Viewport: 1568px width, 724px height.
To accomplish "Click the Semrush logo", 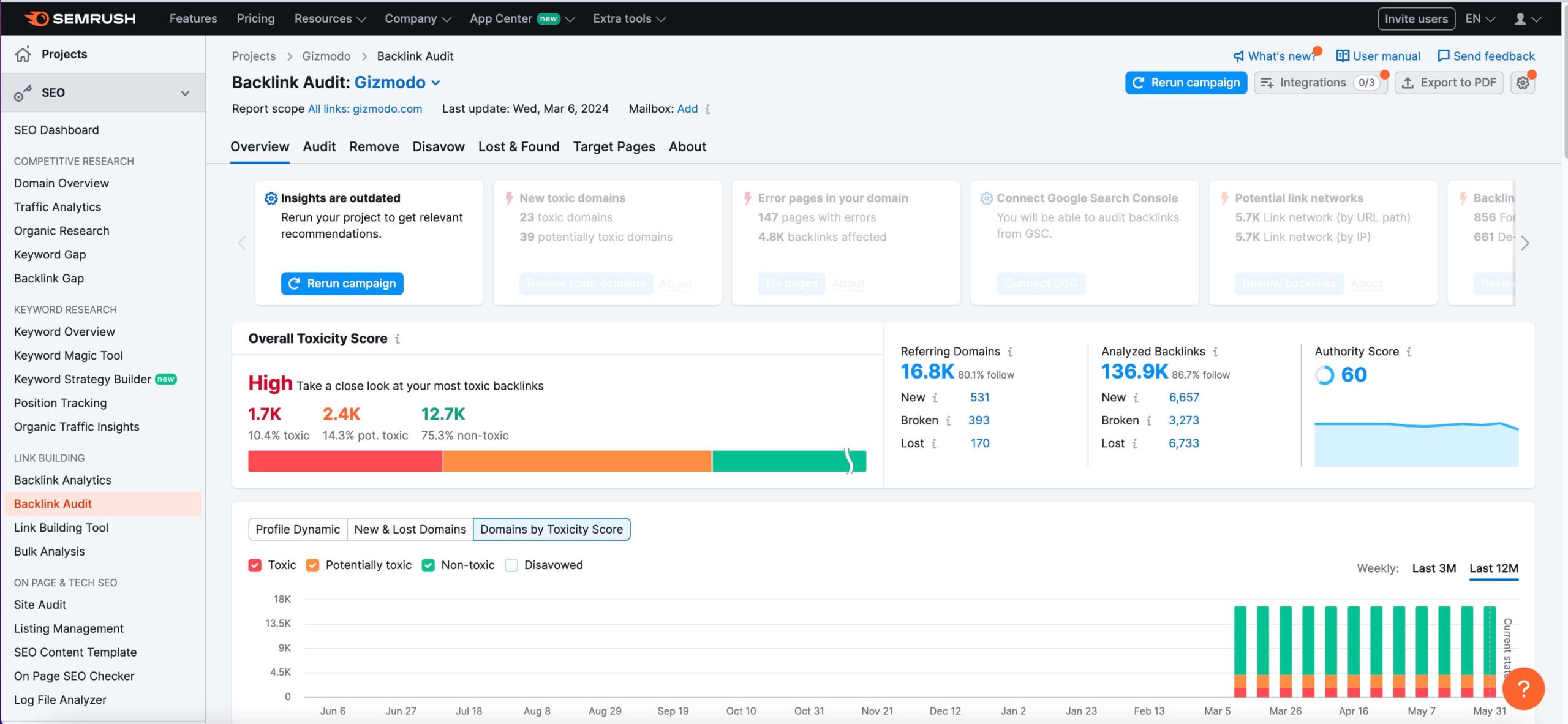I will 80,18.
